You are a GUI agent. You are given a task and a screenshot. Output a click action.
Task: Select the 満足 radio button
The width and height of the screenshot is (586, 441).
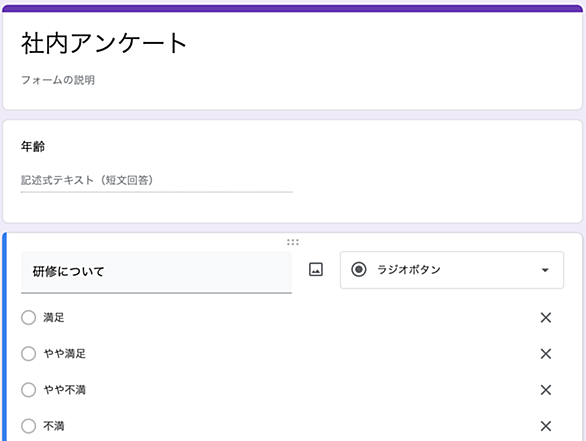coord(28,318)
